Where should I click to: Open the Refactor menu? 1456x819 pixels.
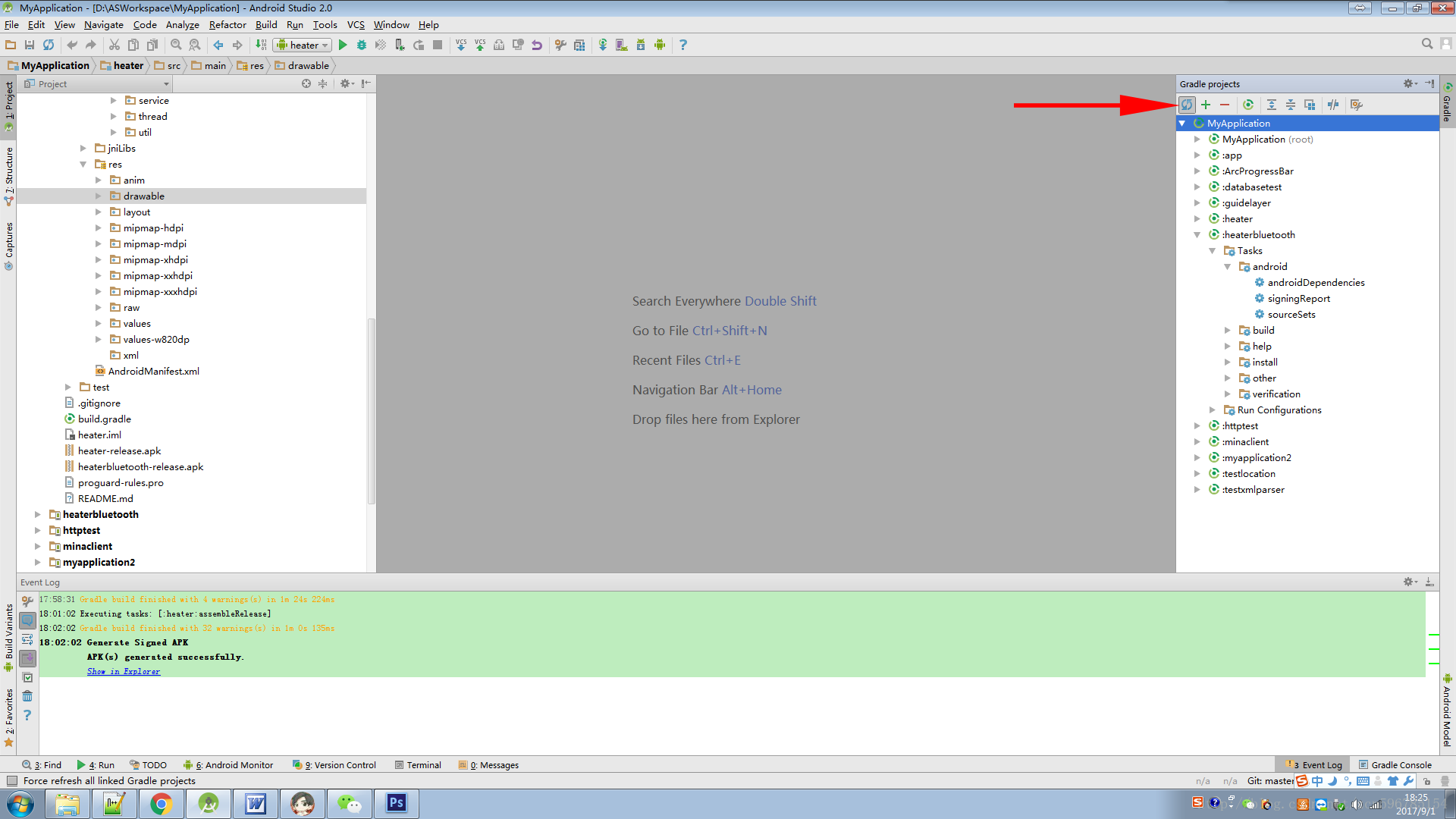click(x=227, y=24)
